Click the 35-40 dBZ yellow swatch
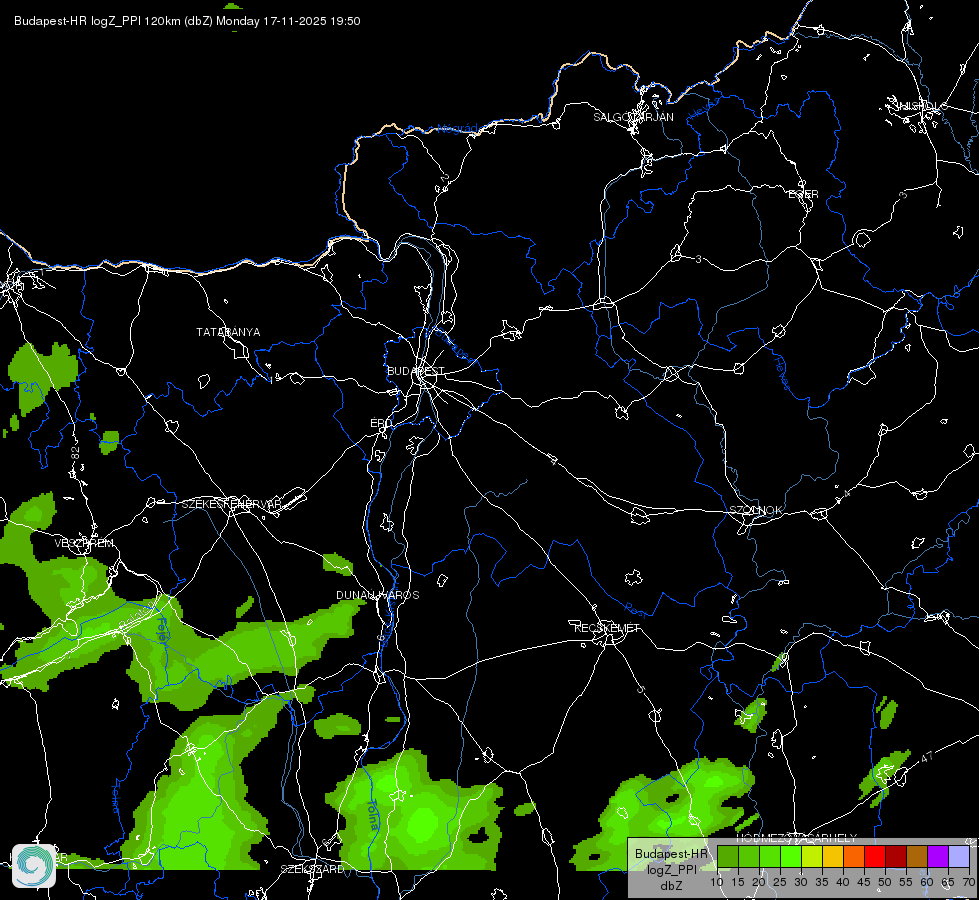979x900 pixels. (x=833, y=856)
